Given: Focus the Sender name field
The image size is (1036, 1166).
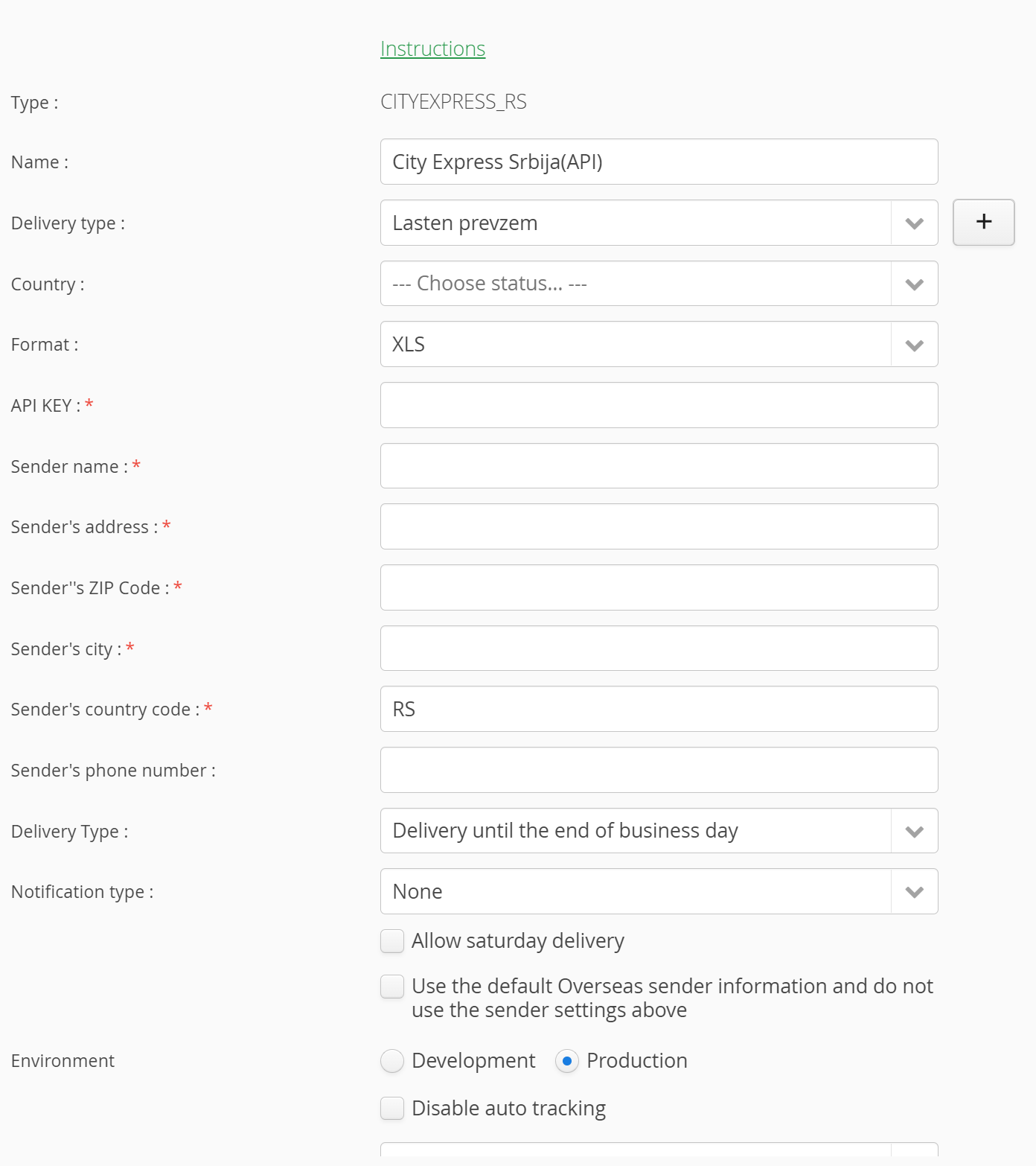Looking at the screenshot, I should tap(659, 466).
